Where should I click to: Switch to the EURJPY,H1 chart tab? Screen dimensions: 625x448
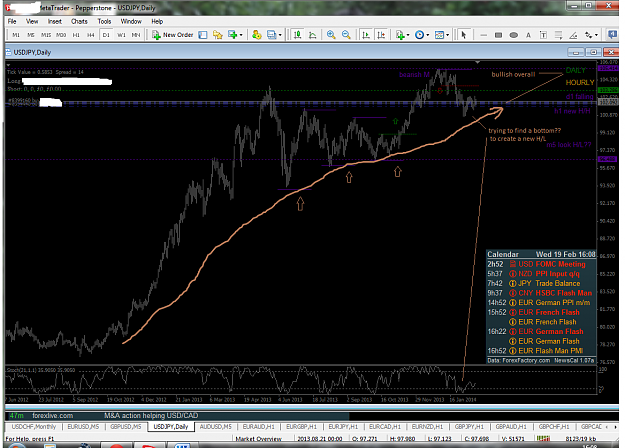(343, 427)
